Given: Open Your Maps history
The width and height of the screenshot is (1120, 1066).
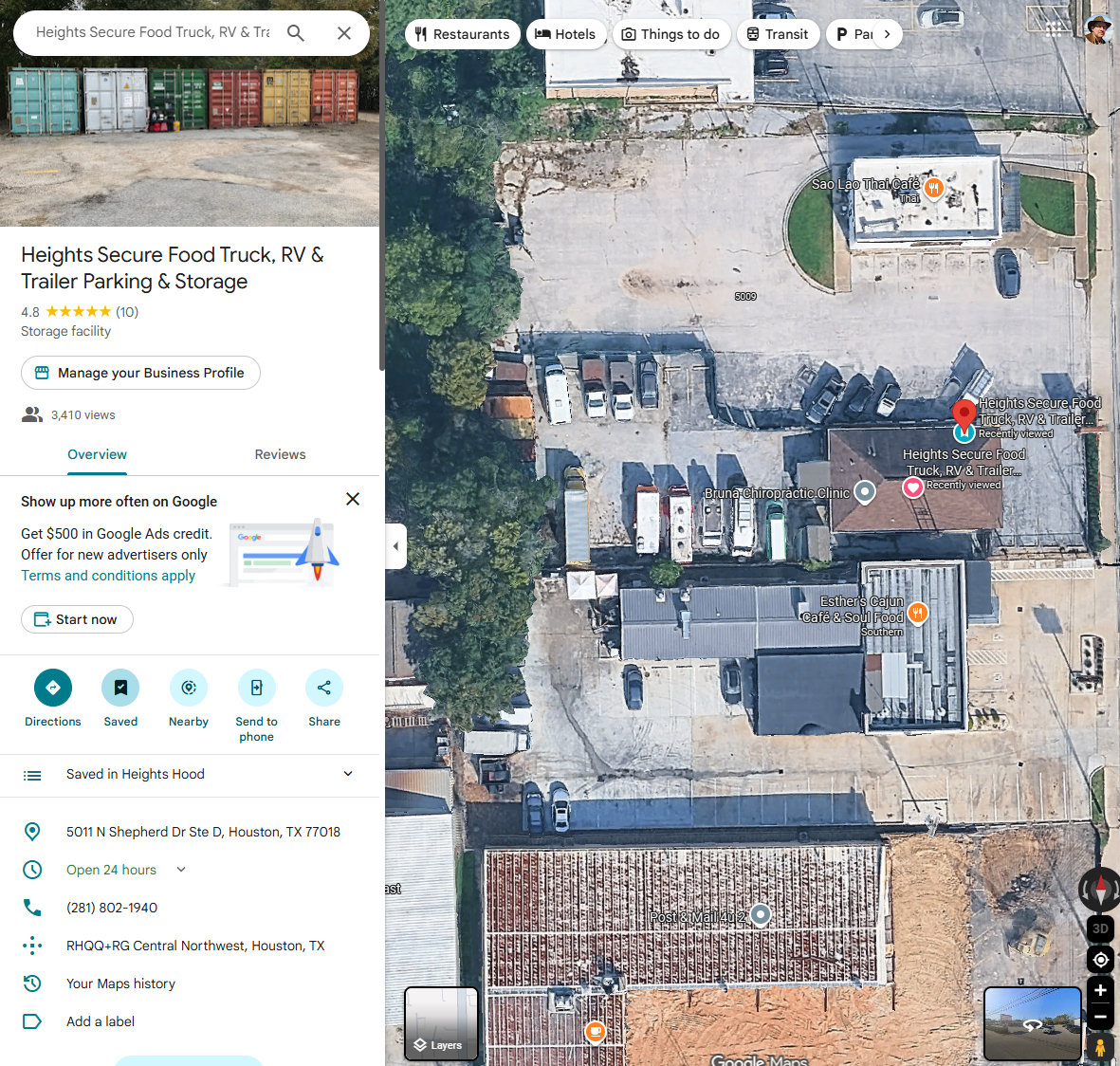Looking at the screenshot, I should coord(120,983).
